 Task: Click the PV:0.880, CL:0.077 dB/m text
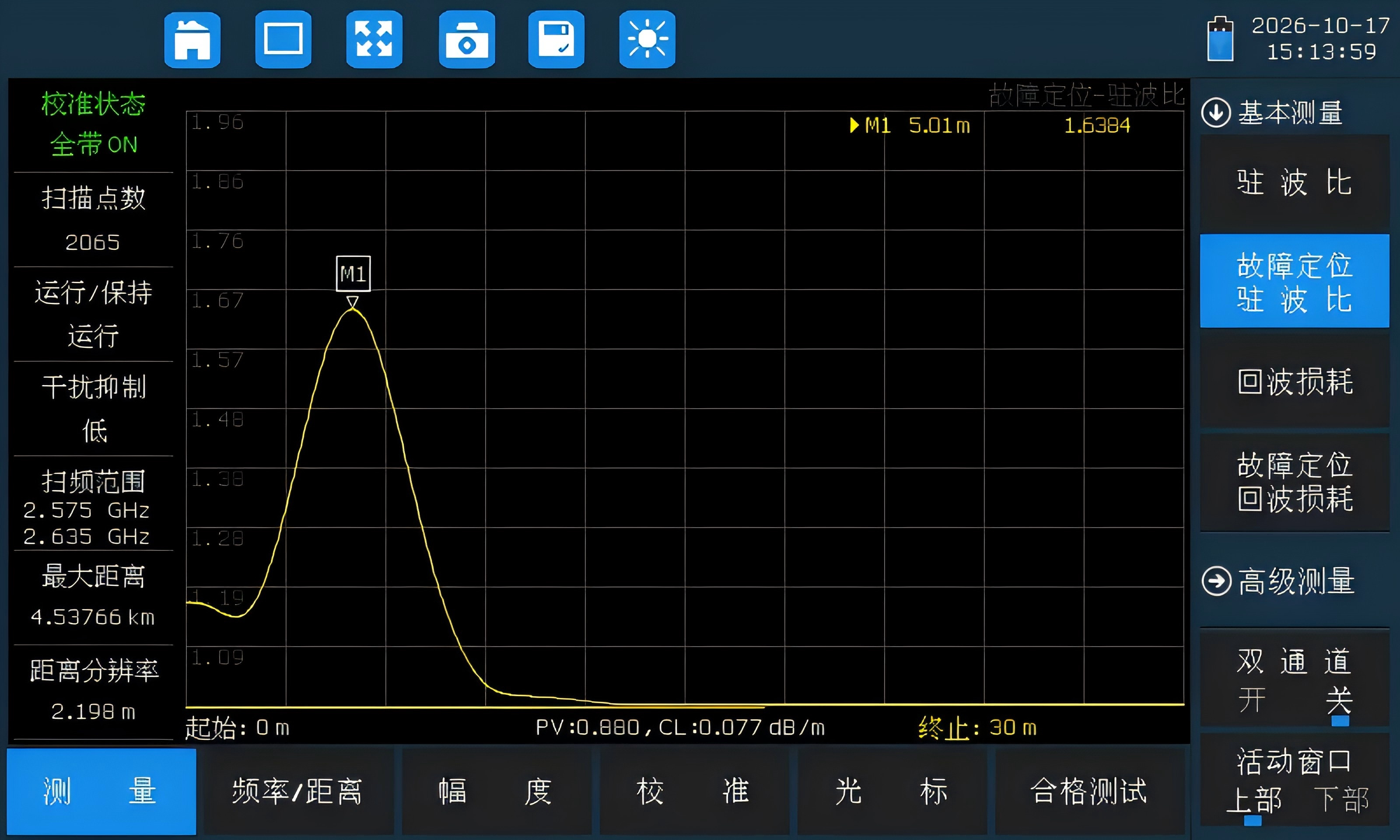pos(679,728)
